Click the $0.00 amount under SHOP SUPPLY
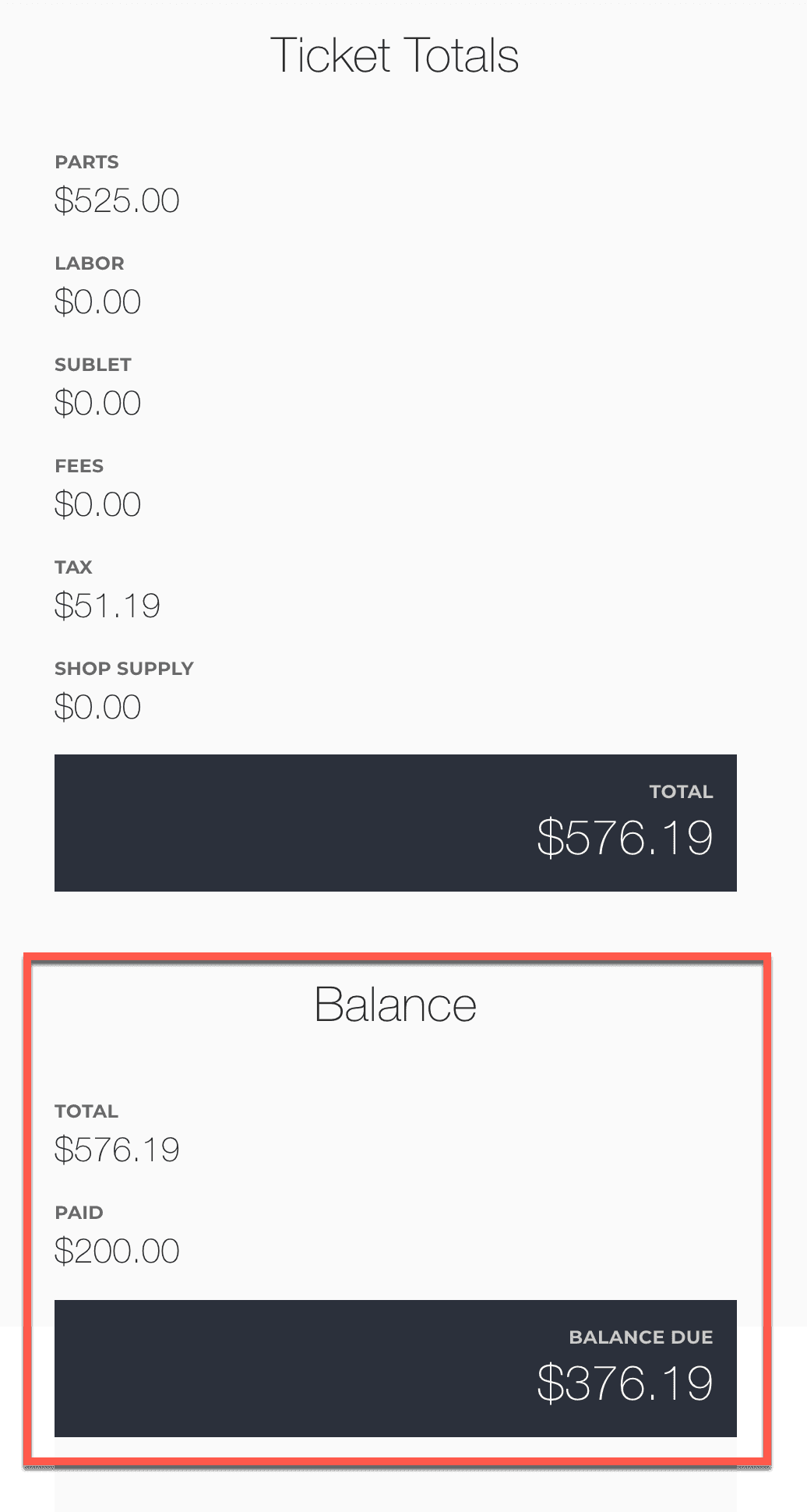Image resolution: width=807 pixels, height=1512 pixels. pos(97,708)
